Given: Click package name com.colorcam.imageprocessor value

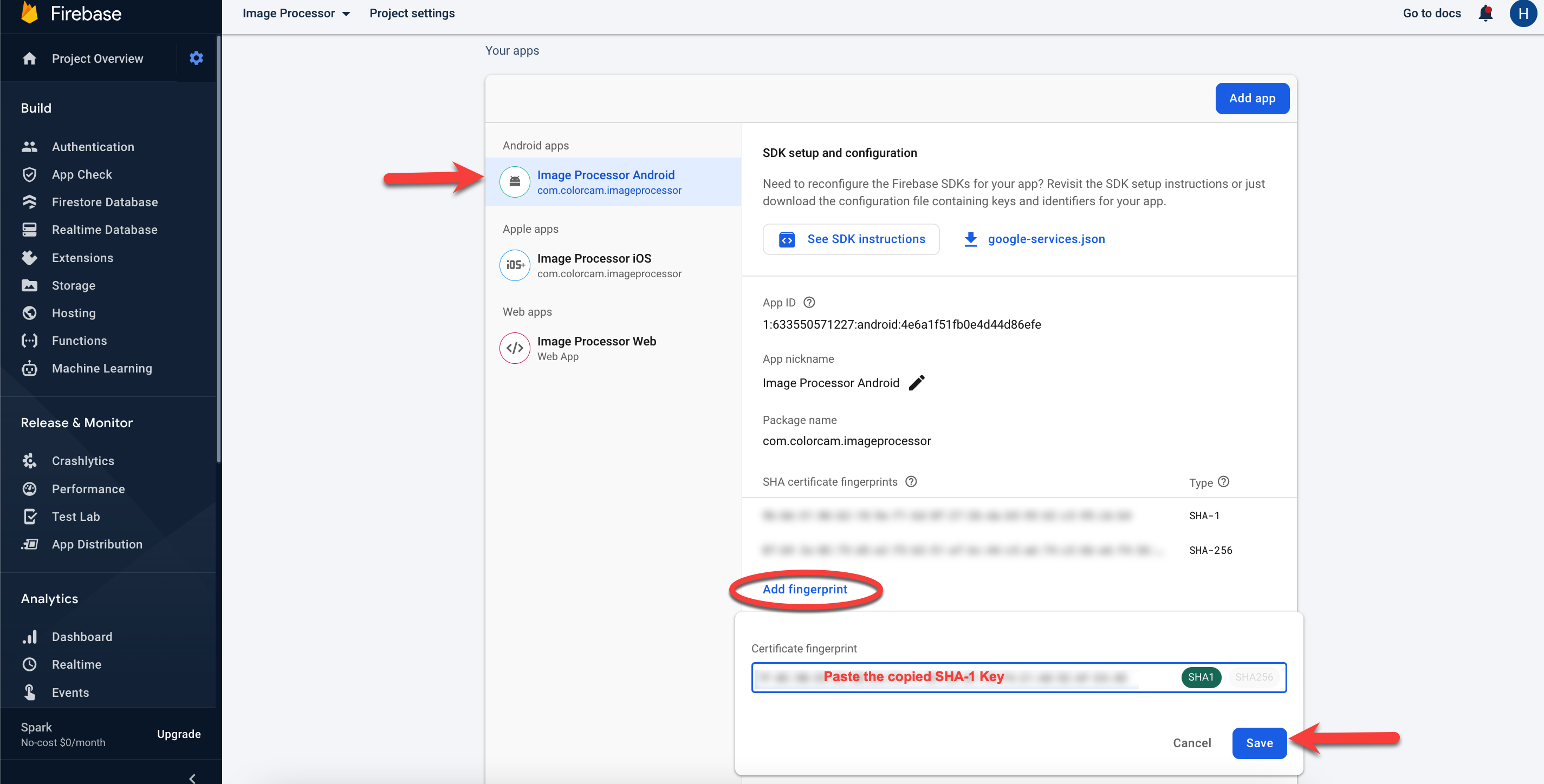Looking at the screenshot, I should (846, 441).
